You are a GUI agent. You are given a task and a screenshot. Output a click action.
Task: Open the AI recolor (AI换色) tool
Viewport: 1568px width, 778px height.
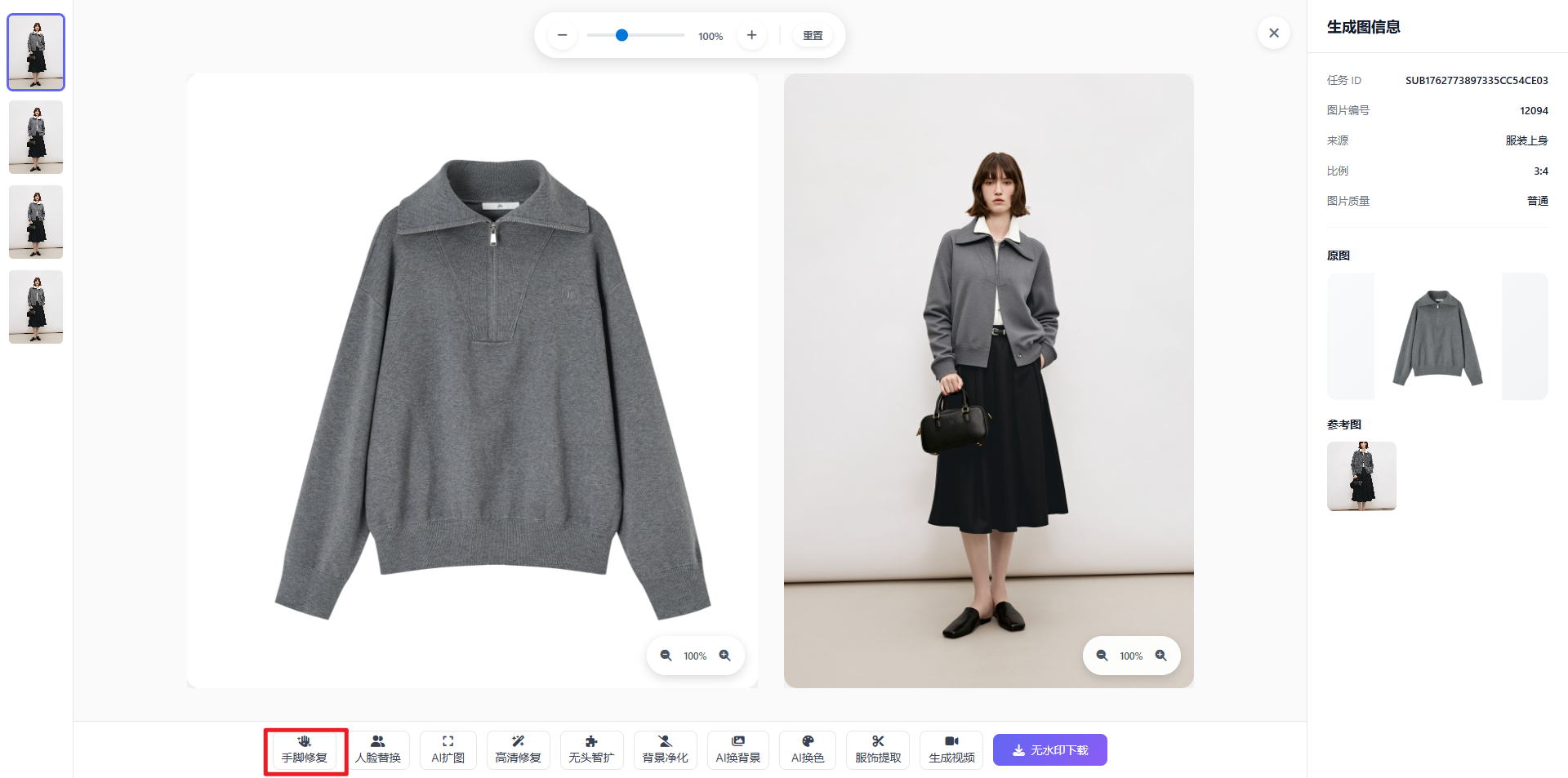tap(807, 750)
